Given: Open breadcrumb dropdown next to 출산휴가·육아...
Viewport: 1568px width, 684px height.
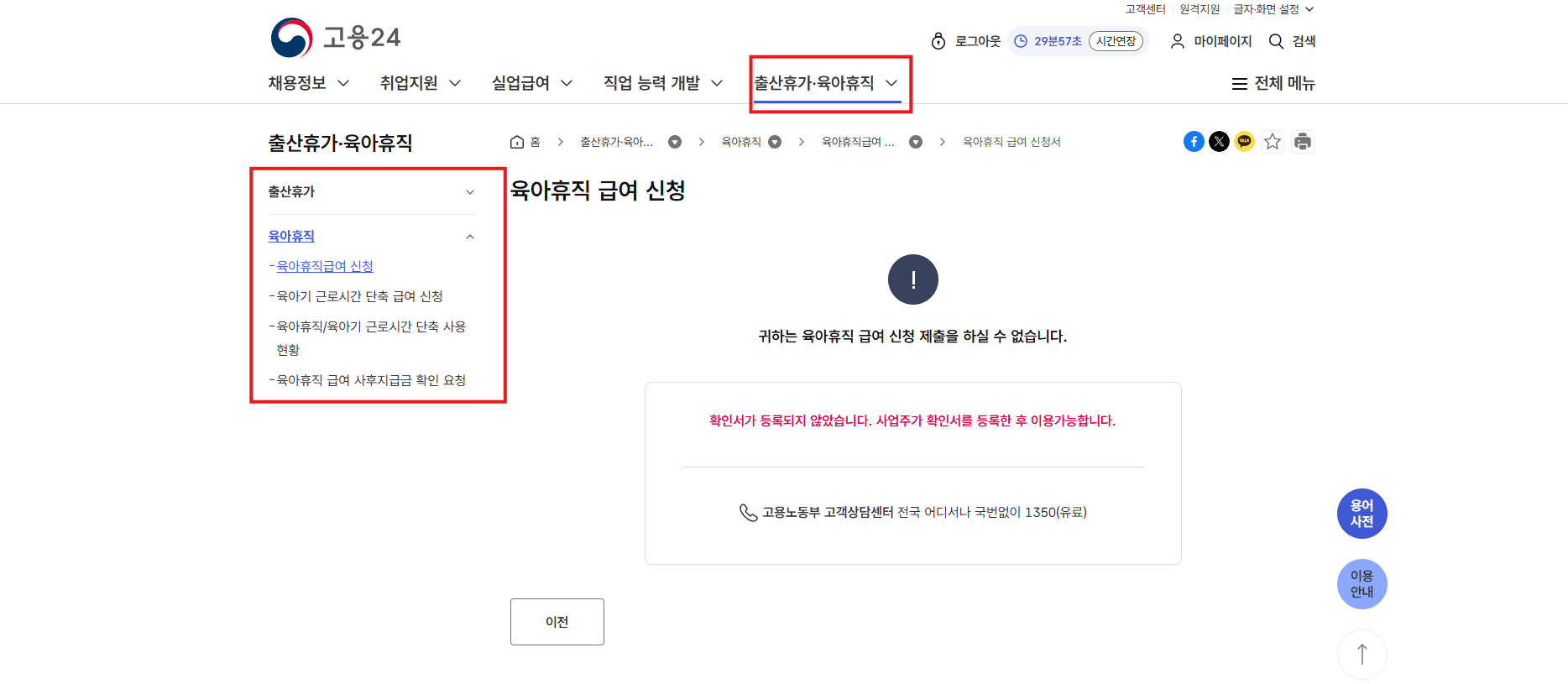Looking at the screenshot, I should 675,142.
